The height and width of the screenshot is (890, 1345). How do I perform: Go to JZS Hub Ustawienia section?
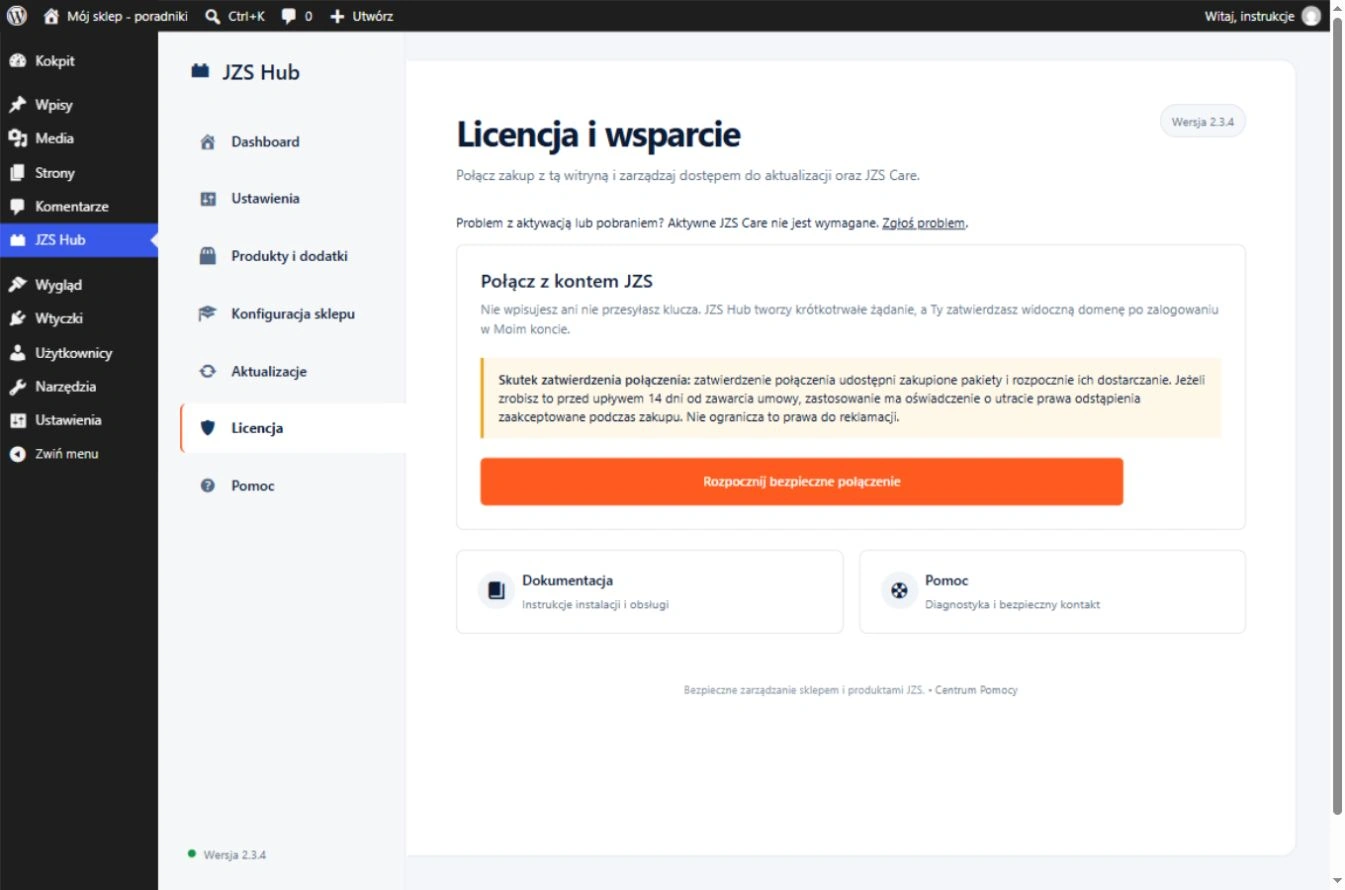(x=293, y=199)
